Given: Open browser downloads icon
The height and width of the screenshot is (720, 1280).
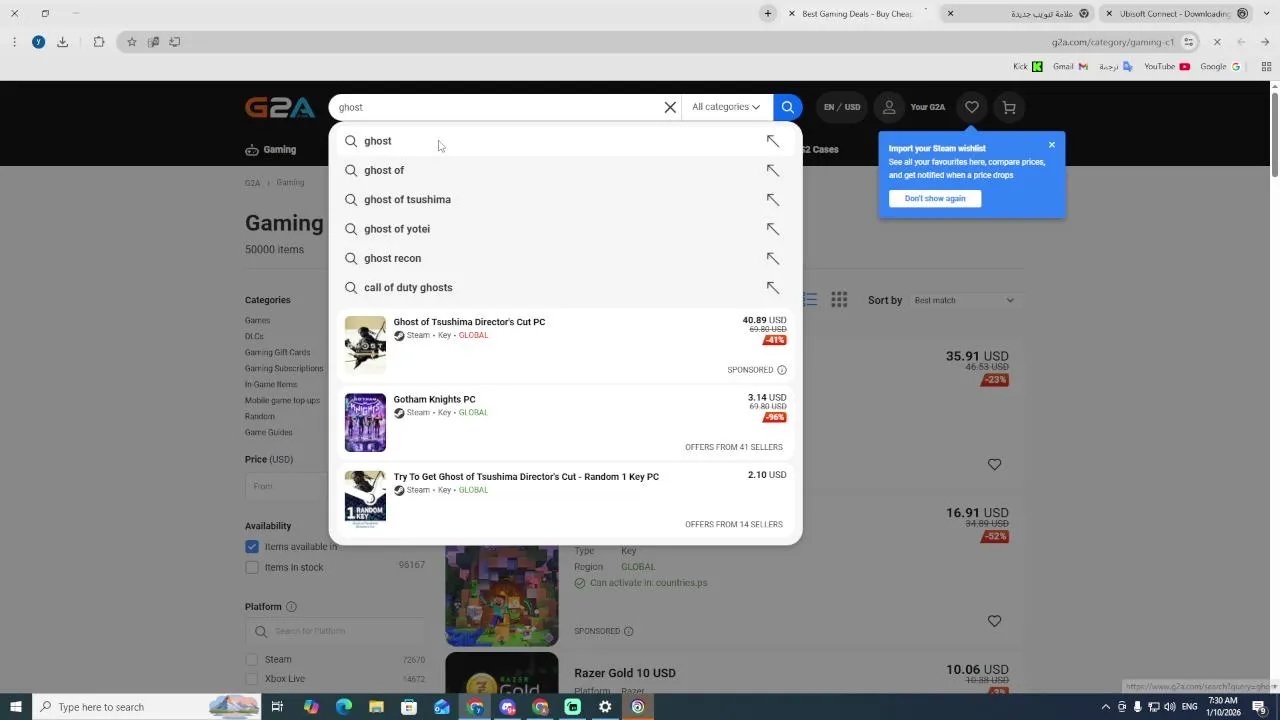Looking at the screenshot, I should pyautogui.click(x=62, y=42).
